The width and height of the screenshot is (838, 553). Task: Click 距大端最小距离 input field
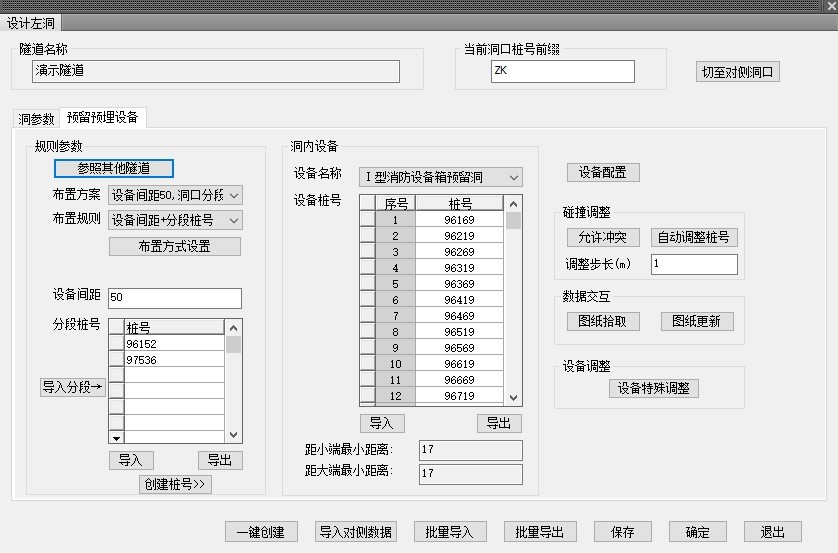(x=470, y=474)
